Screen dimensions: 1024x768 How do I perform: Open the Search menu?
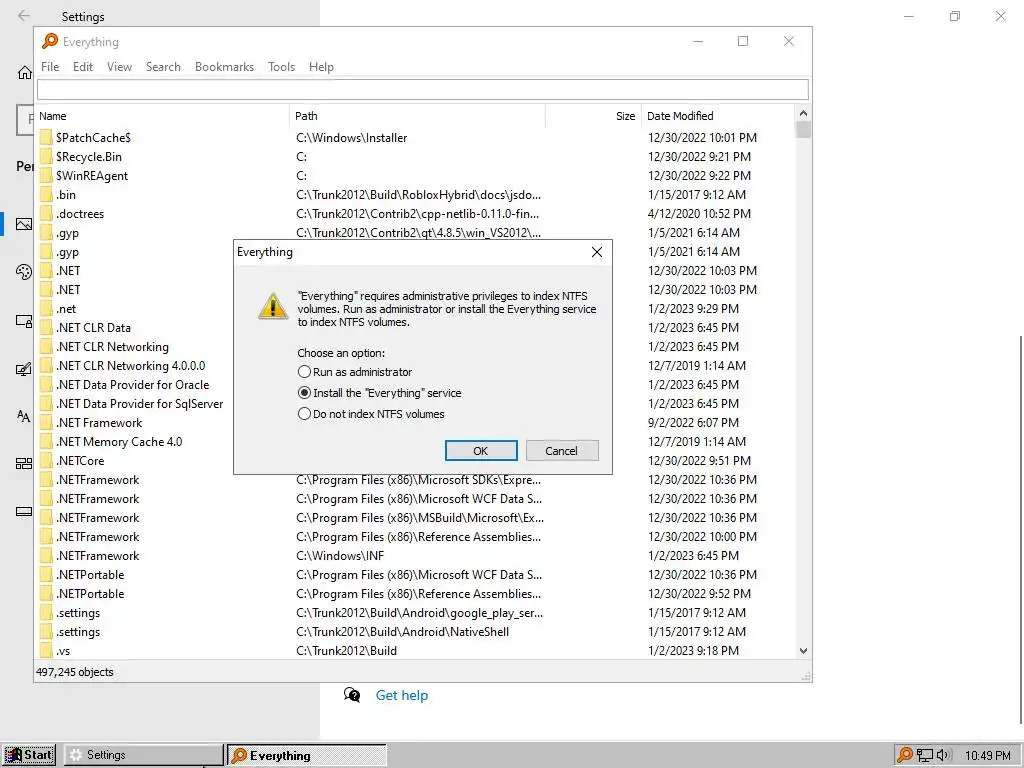point(163,67)
